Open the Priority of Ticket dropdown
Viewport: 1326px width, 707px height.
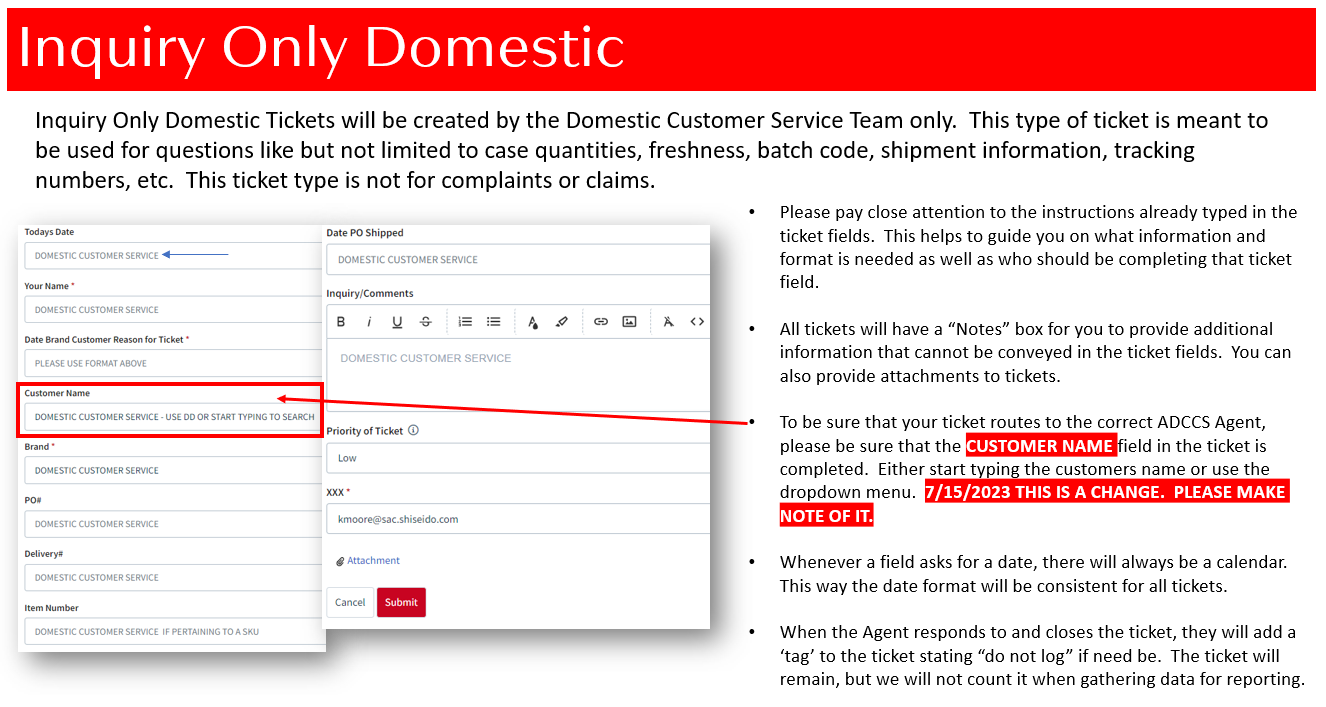click(x=518, y=458)
